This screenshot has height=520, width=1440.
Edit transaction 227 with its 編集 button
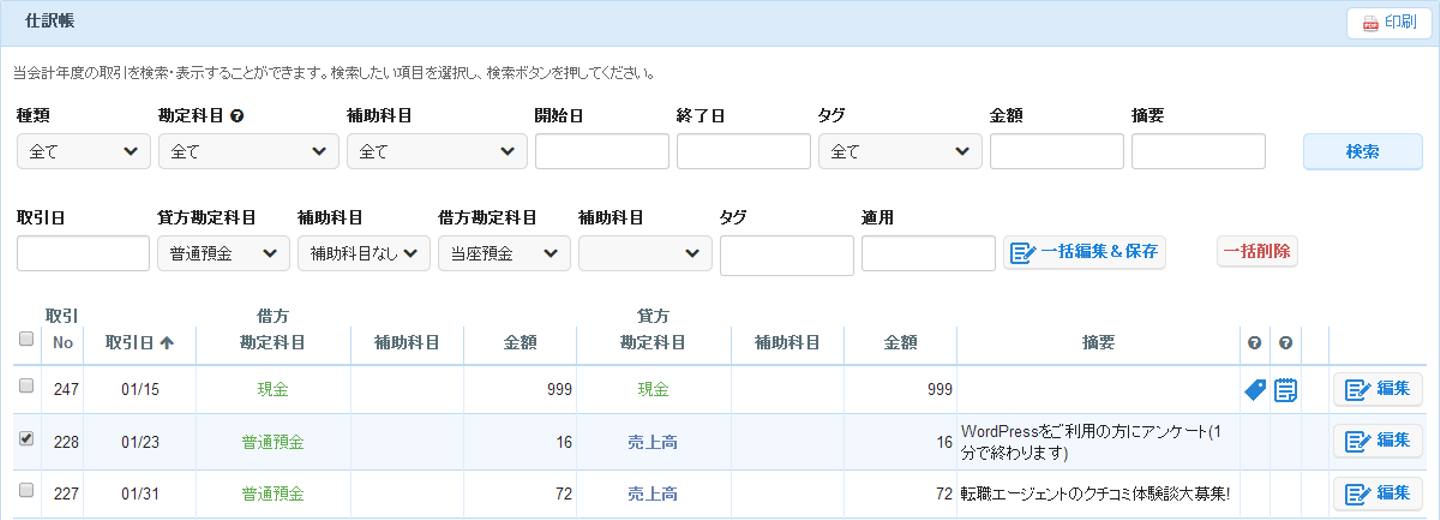point(1377,493)
